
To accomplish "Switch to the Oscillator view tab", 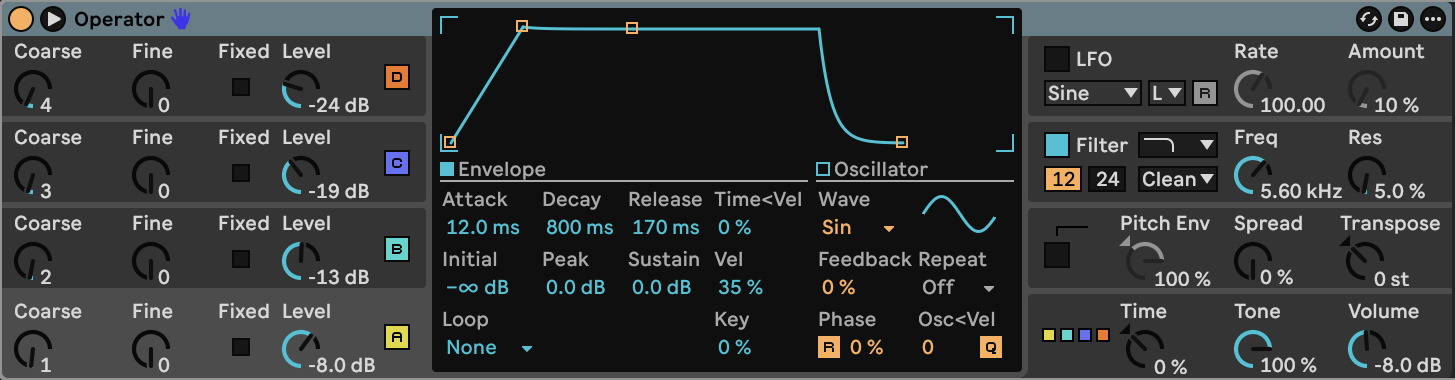I will [872, 169].
